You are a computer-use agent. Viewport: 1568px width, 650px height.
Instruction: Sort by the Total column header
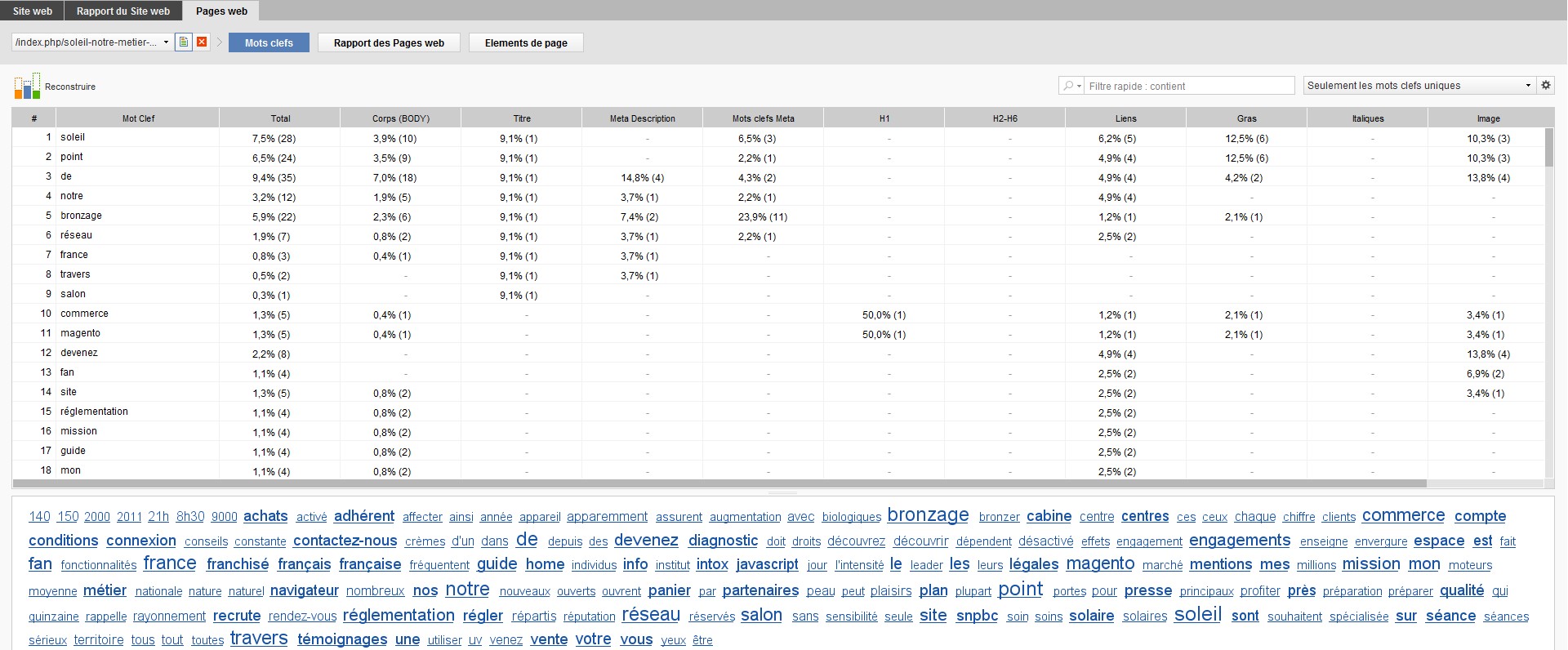(x=280, y=118)
